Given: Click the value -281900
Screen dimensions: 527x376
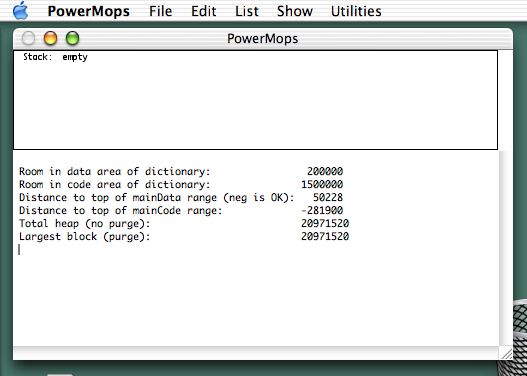Looking at the screenshot, I should (322, 211).
